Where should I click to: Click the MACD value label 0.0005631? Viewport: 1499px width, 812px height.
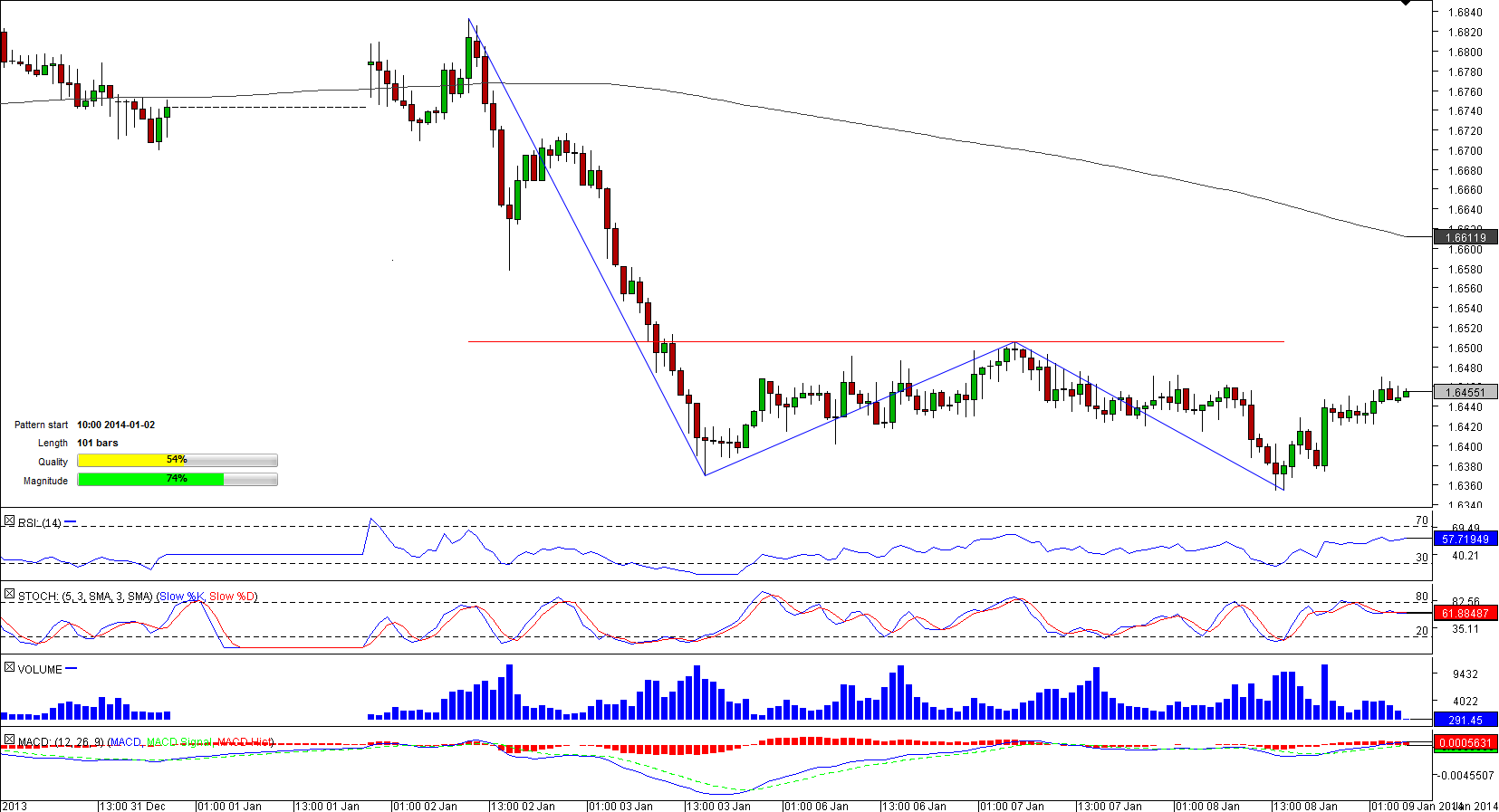click(x=1465, y=743)
